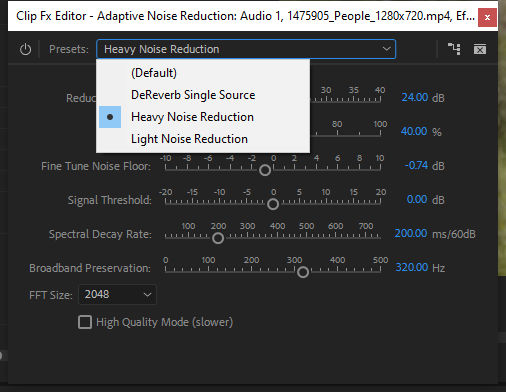Toggle the effect power button
The width and height of the screenshot is (506, 392).
pyautogui.click(x=25, y=49)
